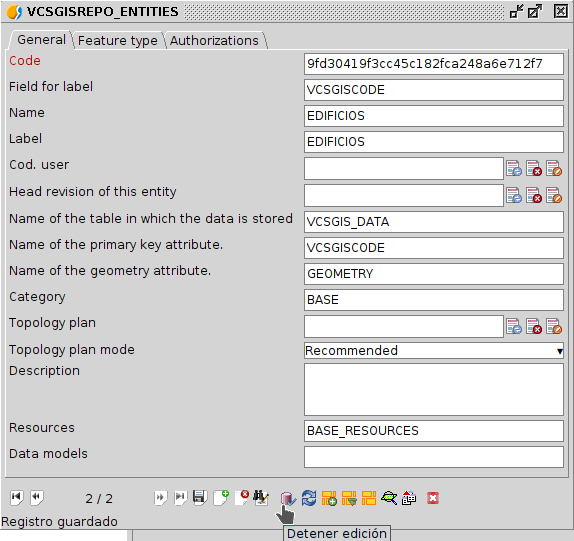
Task: Clear the Cod. user value
Action: click(x=534, y=168)
